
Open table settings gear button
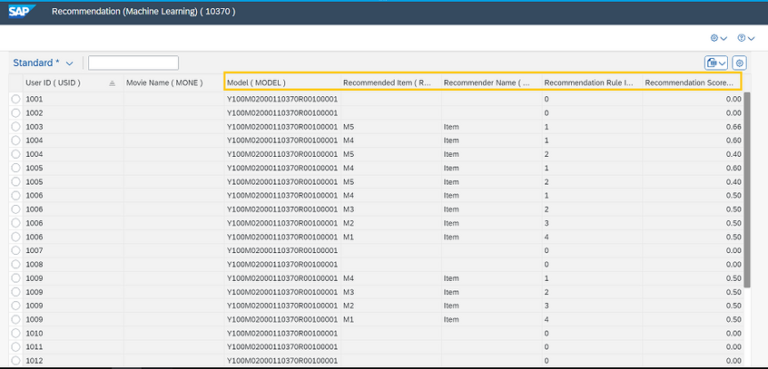coord(740,63)
